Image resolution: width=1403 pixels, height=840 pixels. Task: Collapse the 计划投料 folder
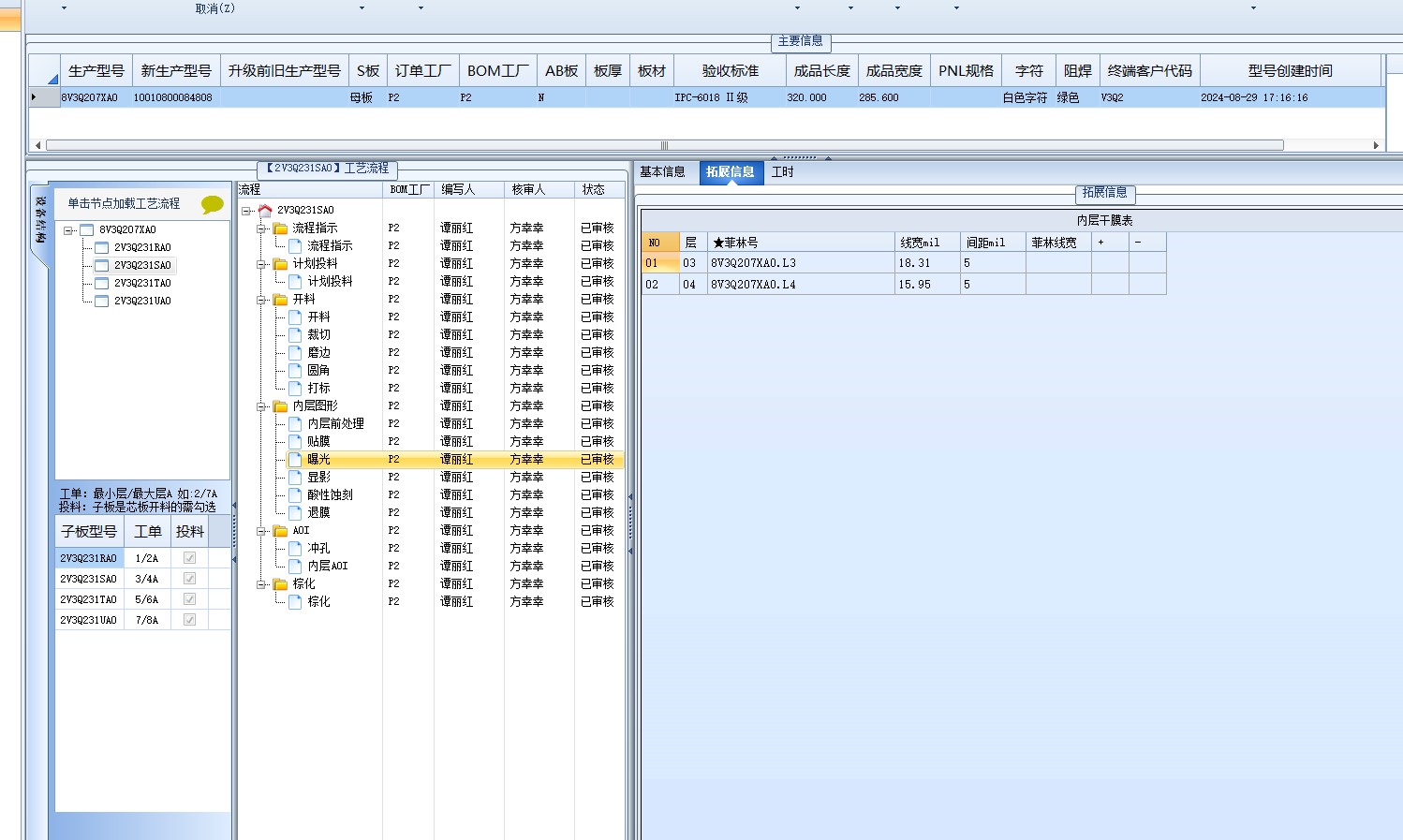[x=261, y=264]
